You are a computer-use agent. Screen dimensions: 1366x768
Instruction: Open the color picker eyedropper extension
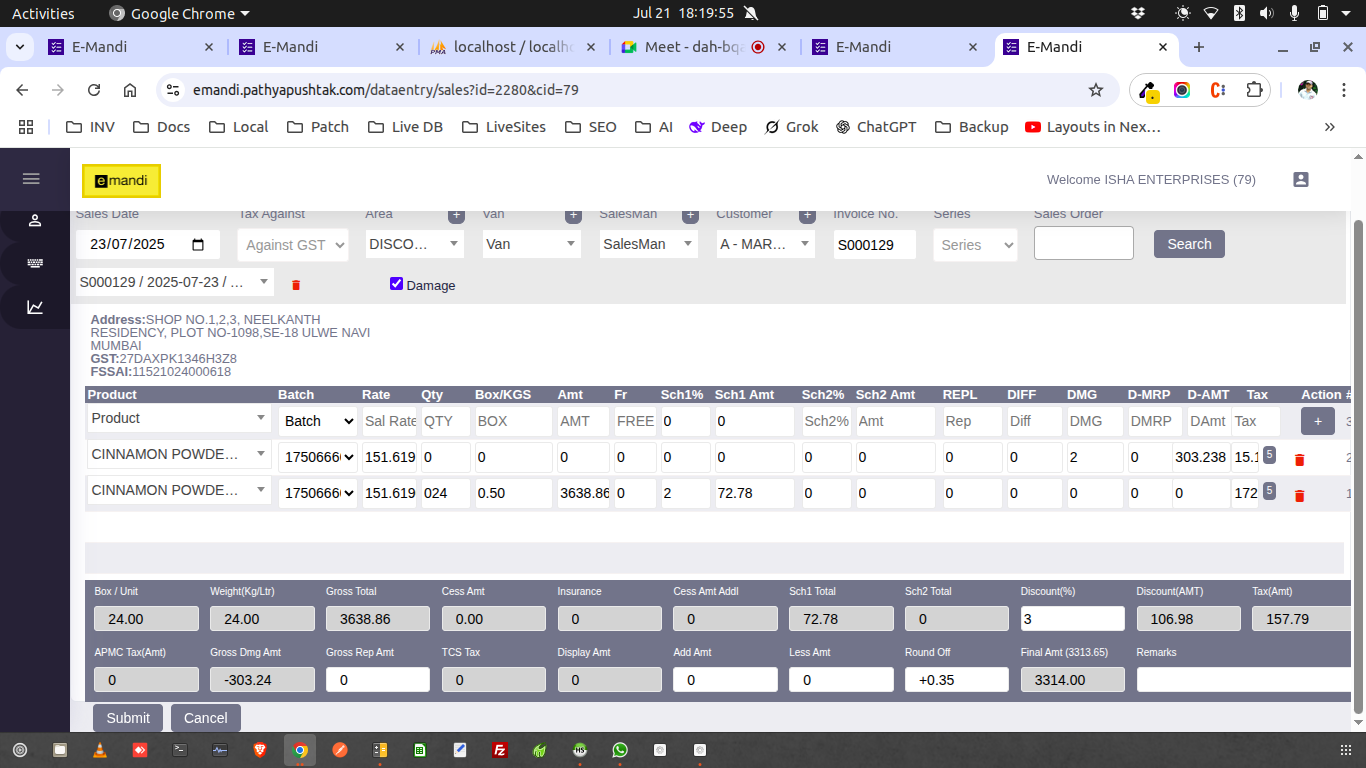[x=1148, y=90]
